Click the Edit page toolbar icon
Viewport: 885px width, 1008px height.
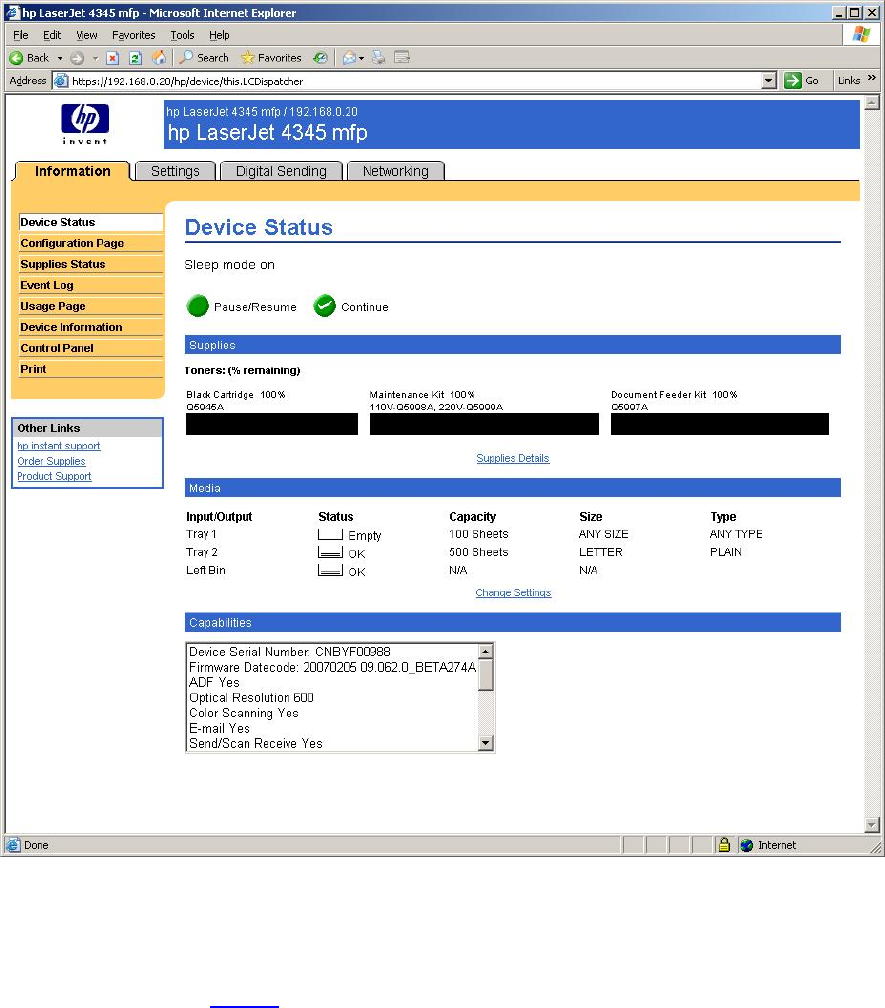[402, 58]
